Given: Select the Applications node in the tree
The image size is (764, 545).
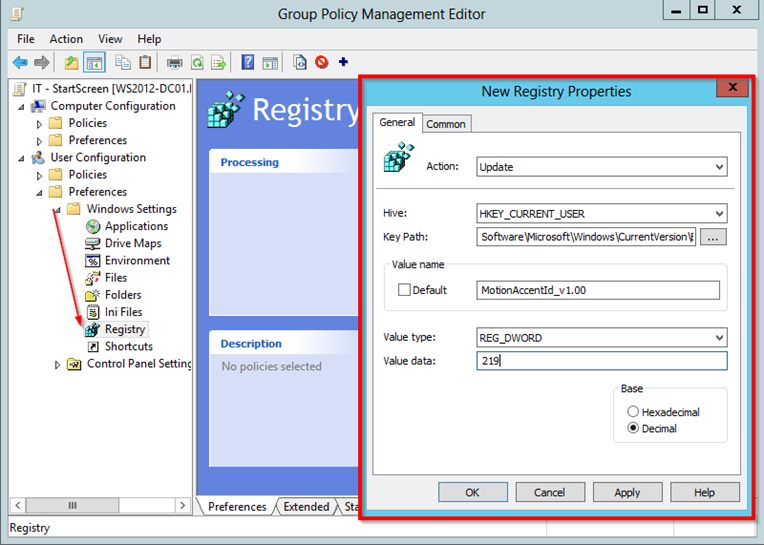Looking at the screenshot, I should click(136, 226).
